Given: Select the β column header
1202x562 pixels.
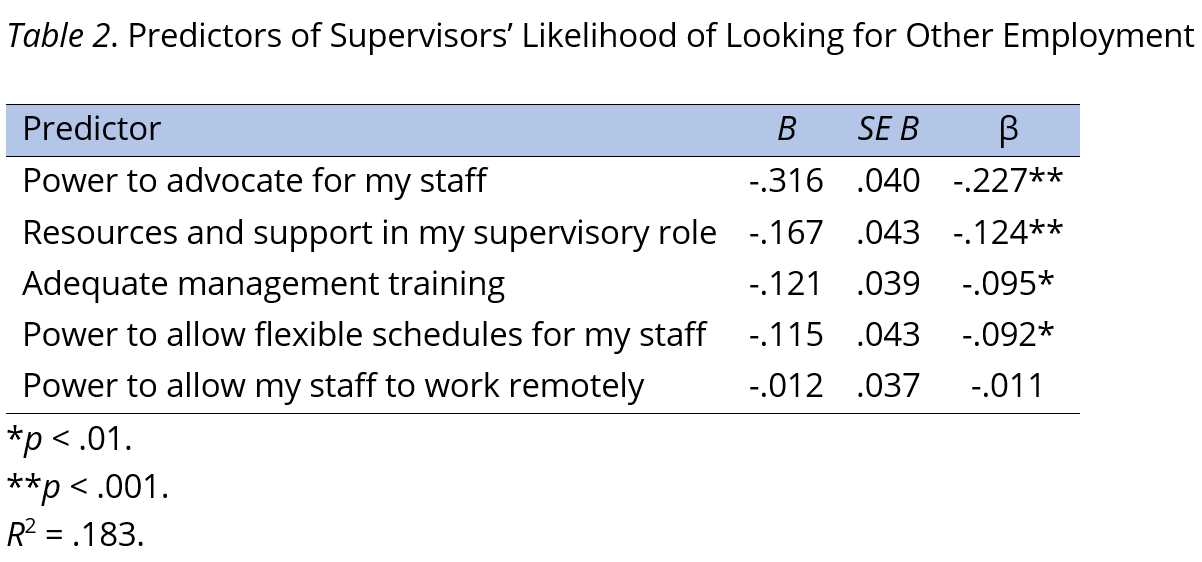Looking at the screenshot, I should (x=1008, y=130).
